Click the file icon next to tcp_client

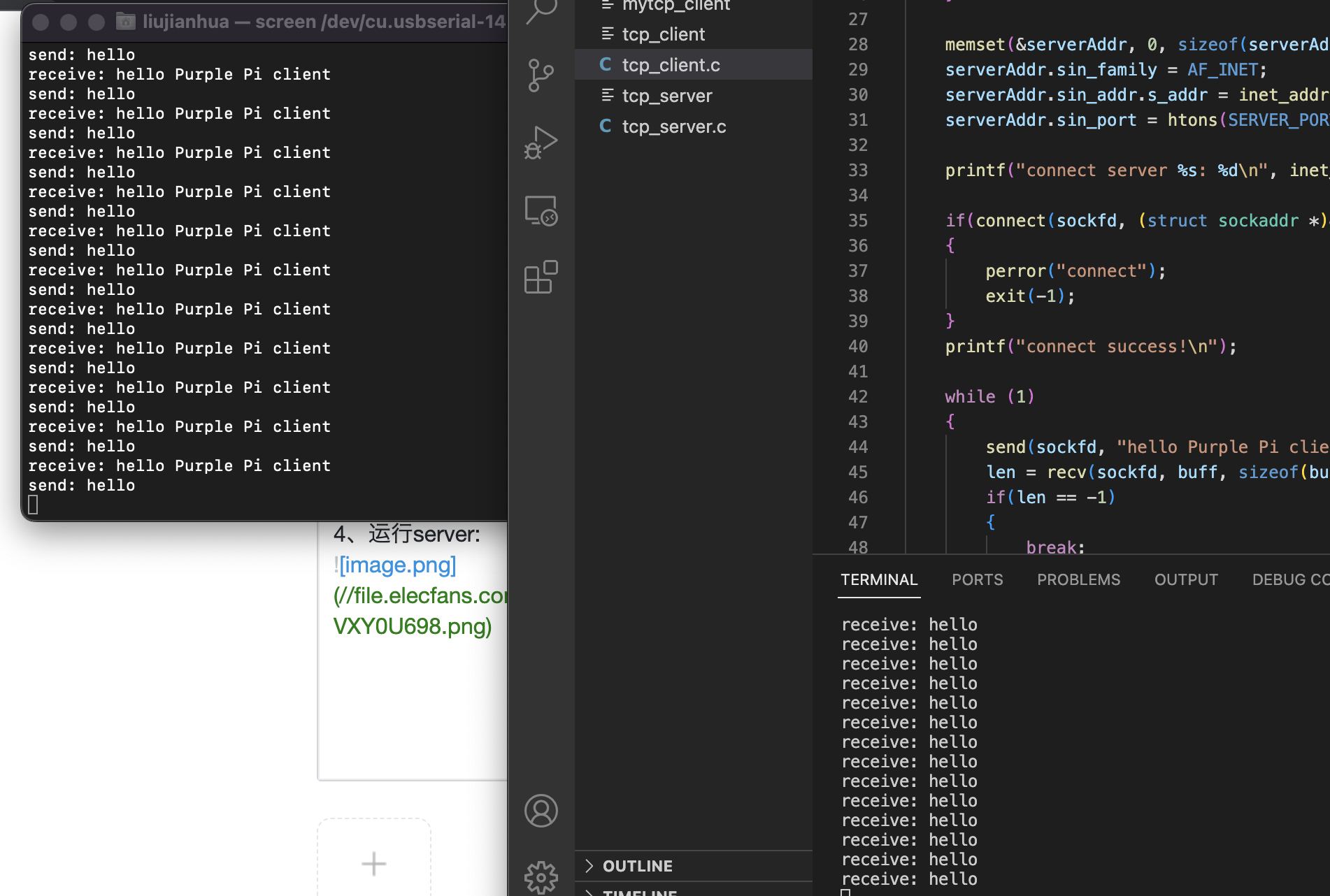point(607,34)
